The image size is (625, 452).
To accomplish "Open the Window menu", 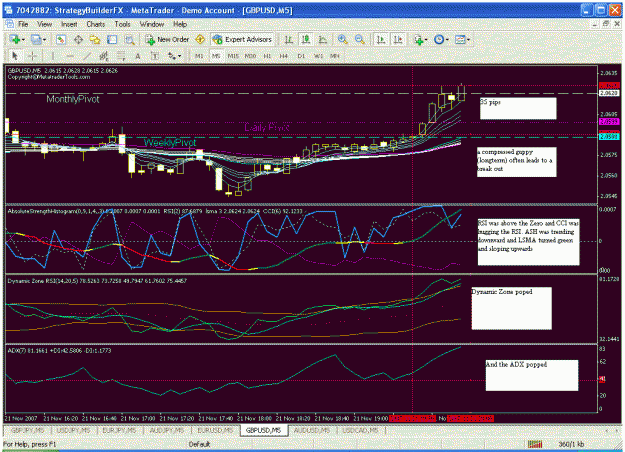I will pyautogui.click(x=152, y=24).
